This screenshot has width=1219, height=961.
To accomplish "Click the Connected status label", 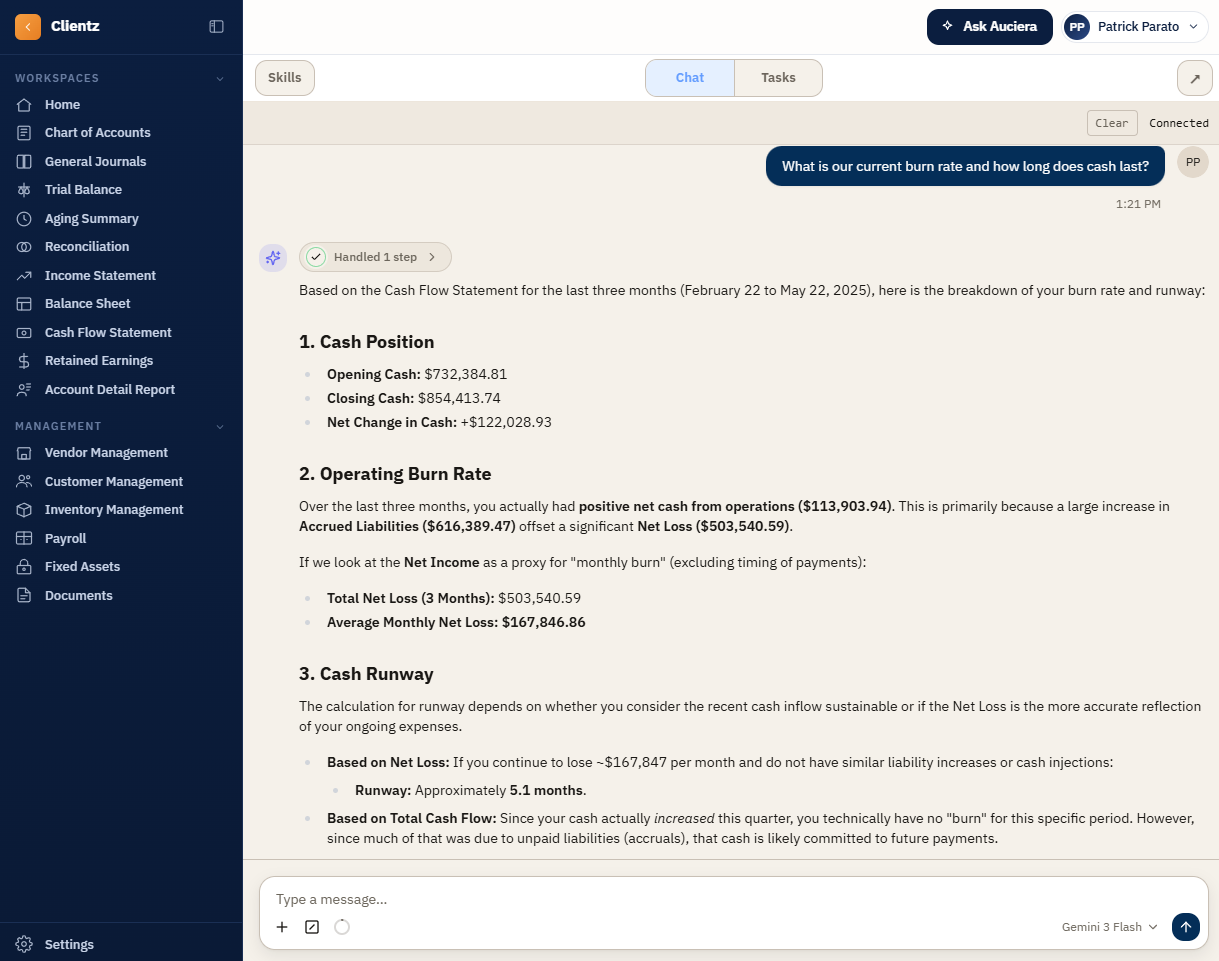I will pos(1179,123).
